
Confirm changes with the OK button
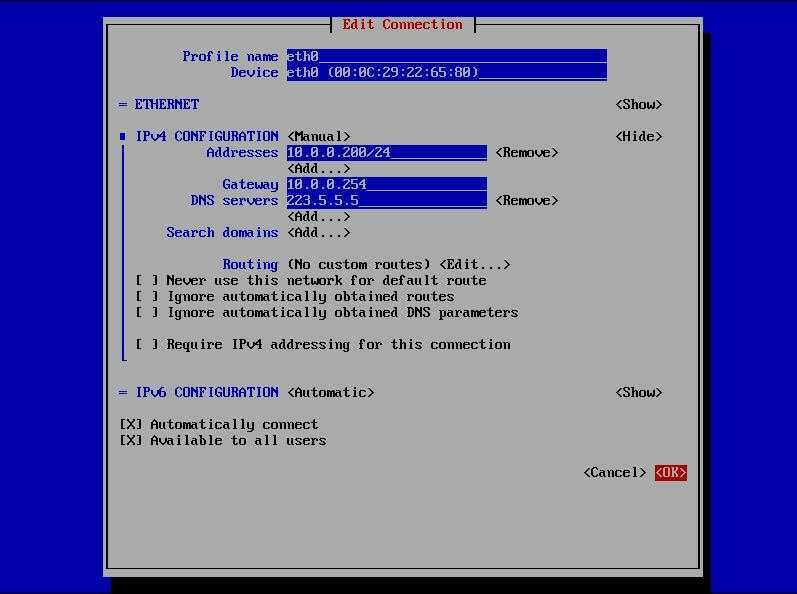pos(670,473)
